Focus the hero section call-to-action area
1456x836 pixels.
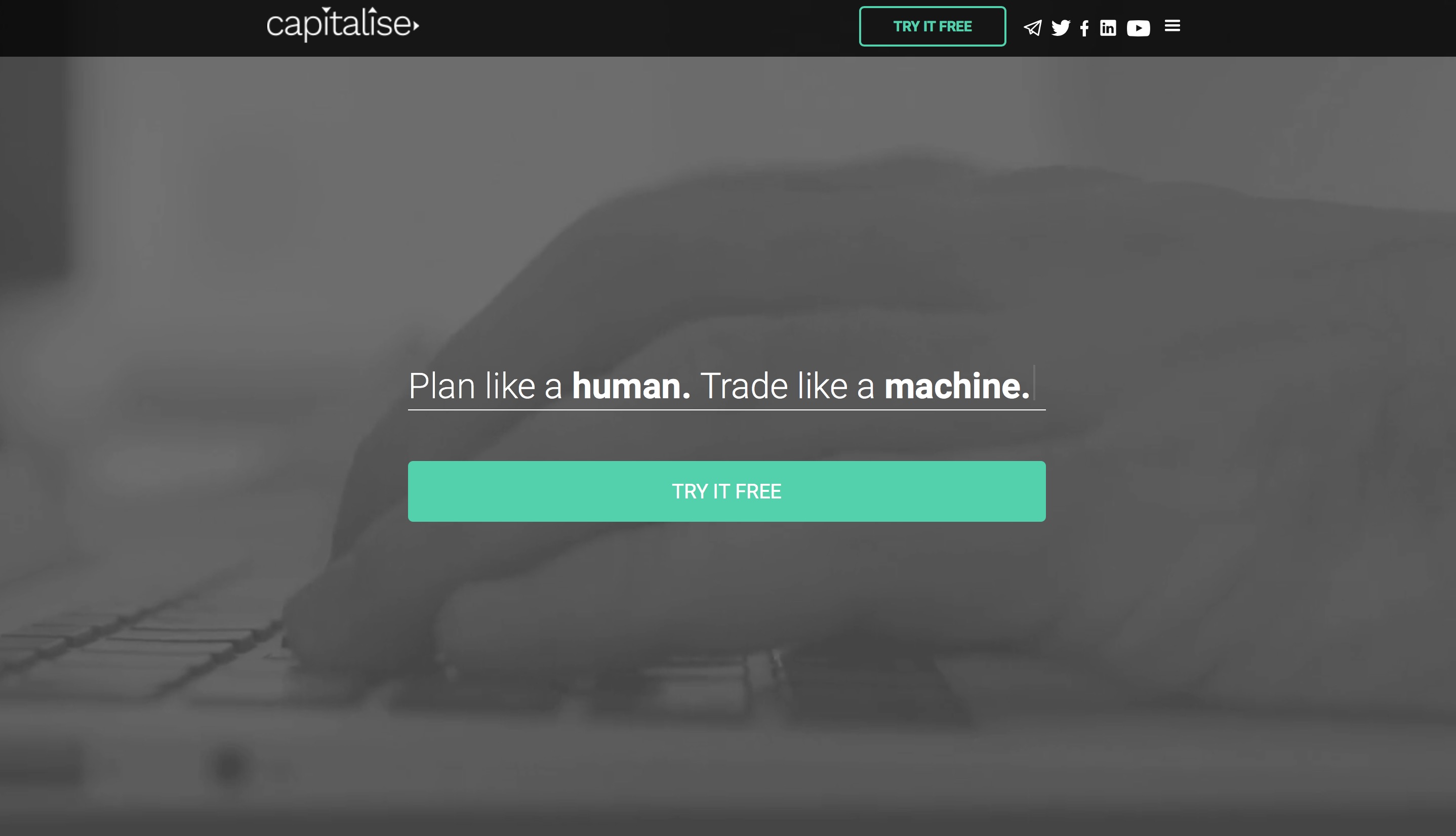pyautogui.click(x=727, y=491)
